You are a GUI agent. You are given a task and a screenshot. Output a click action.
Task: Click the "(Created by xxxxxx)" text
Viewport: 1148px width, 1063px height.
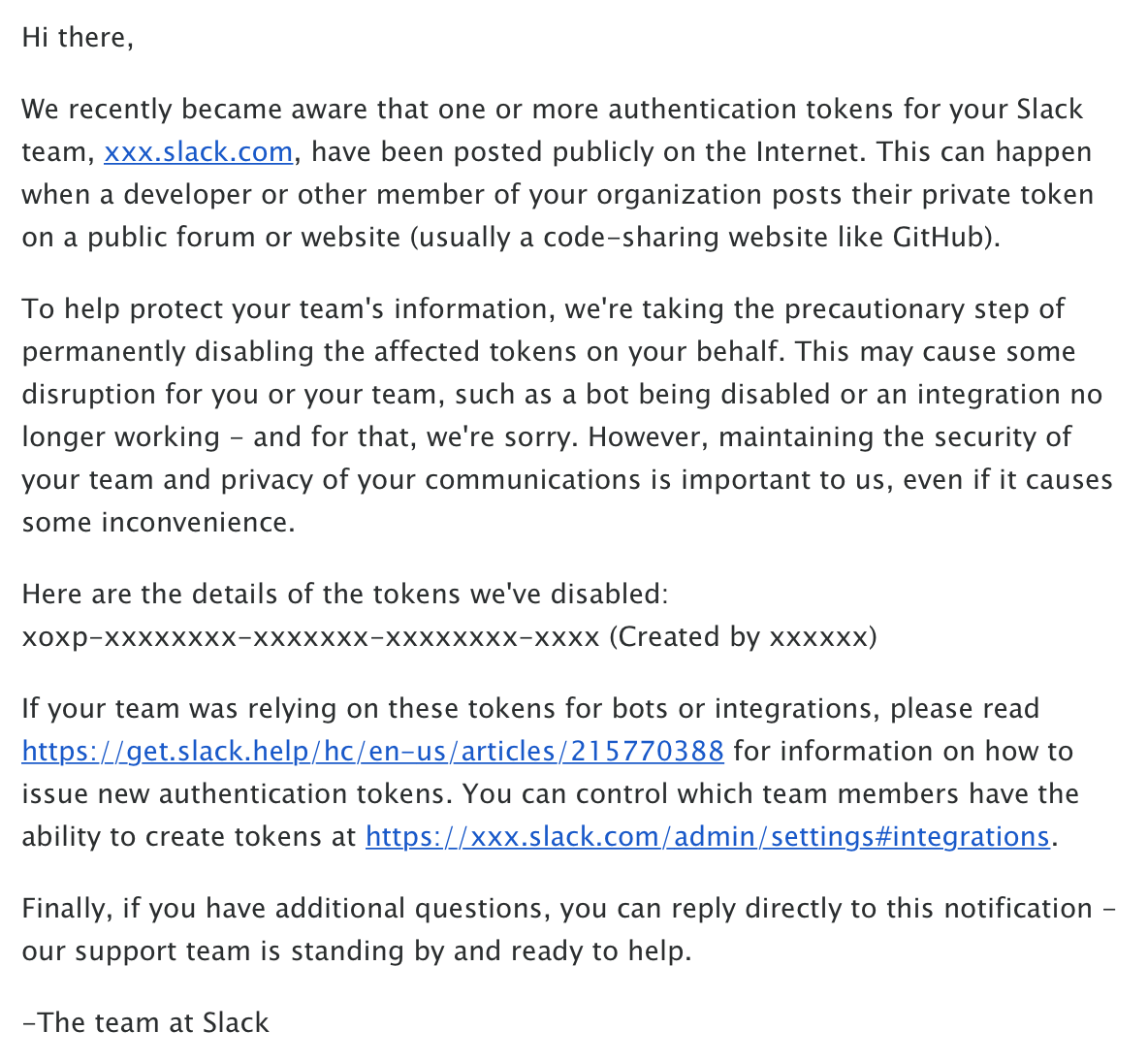point(743,637)
